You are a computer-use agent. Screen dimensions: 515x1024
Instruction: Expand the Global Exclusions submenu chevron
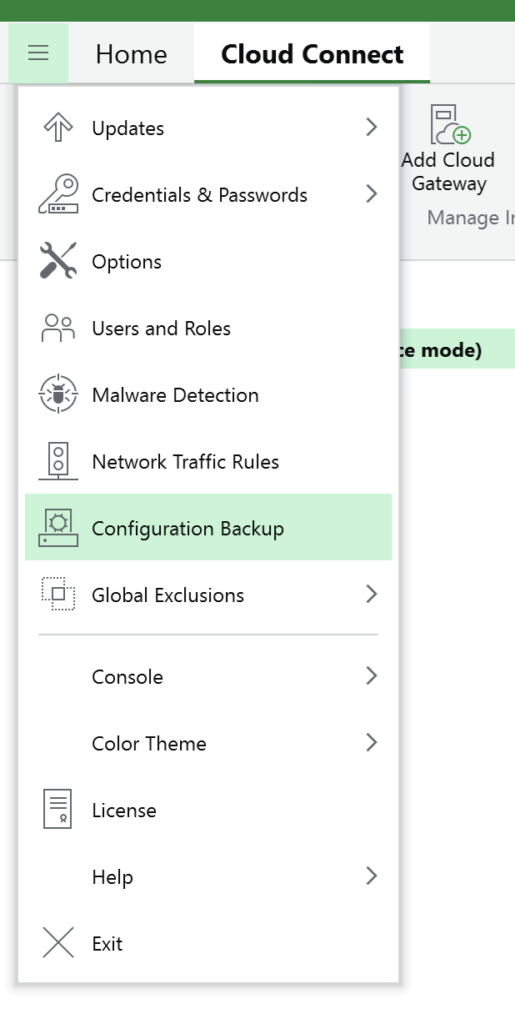coord(371,594)
